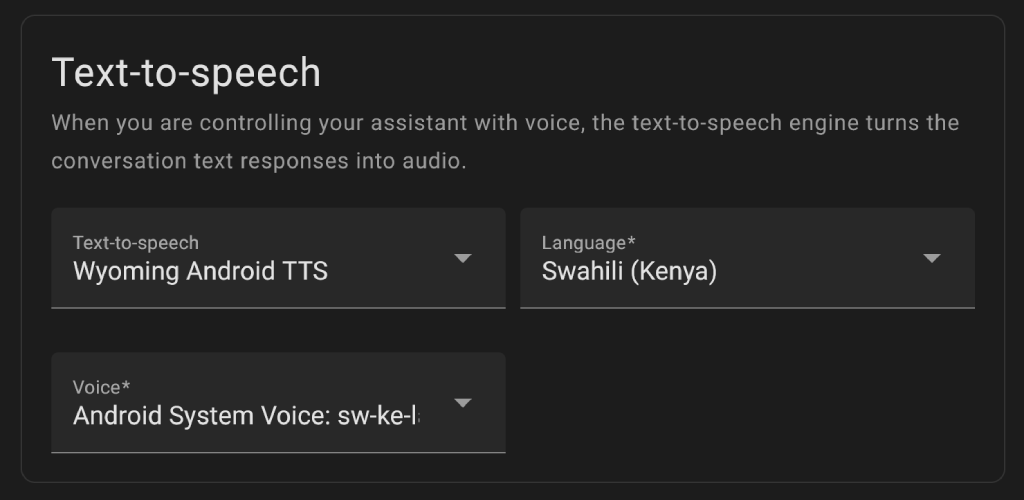Click the Swahili (Kenya) value text
The width and height of the screenshot is (1024, 500).
(629, 271)
